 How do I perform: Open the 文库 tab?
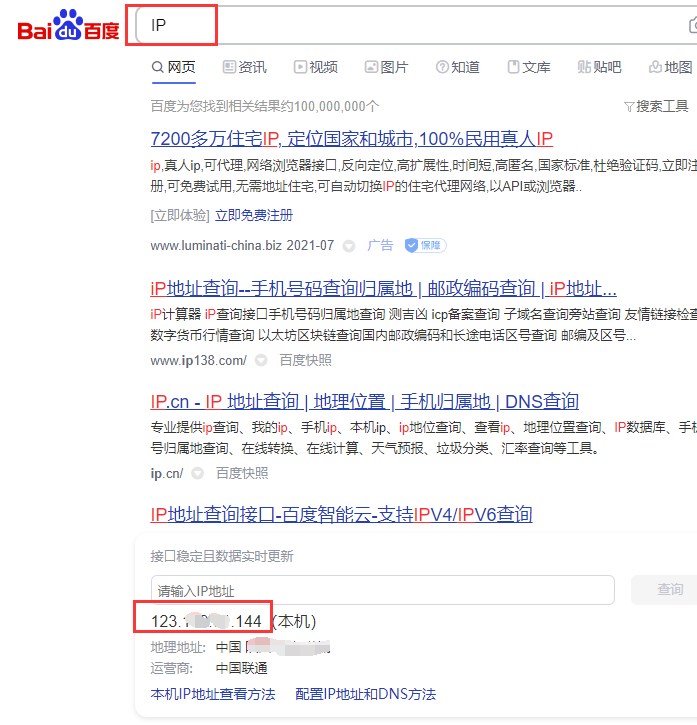click(529, 67)
